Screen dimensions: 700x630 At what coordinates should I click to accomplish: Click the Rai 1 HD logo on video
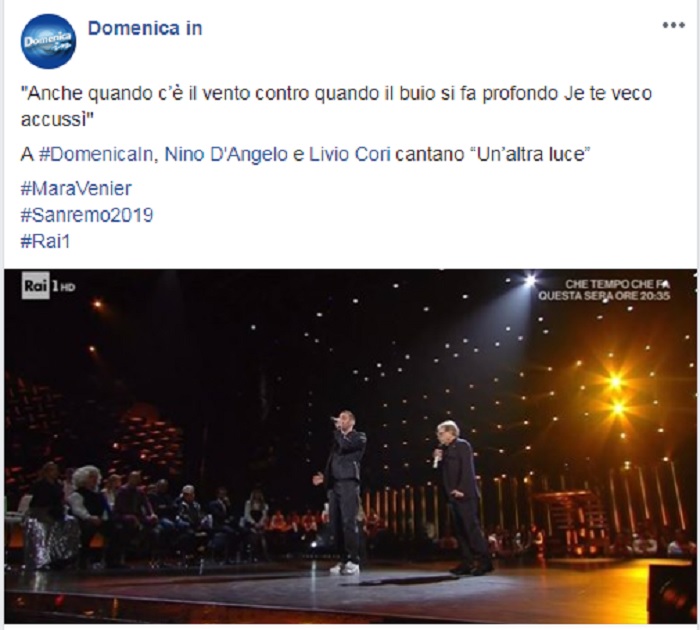pos(49,286)
